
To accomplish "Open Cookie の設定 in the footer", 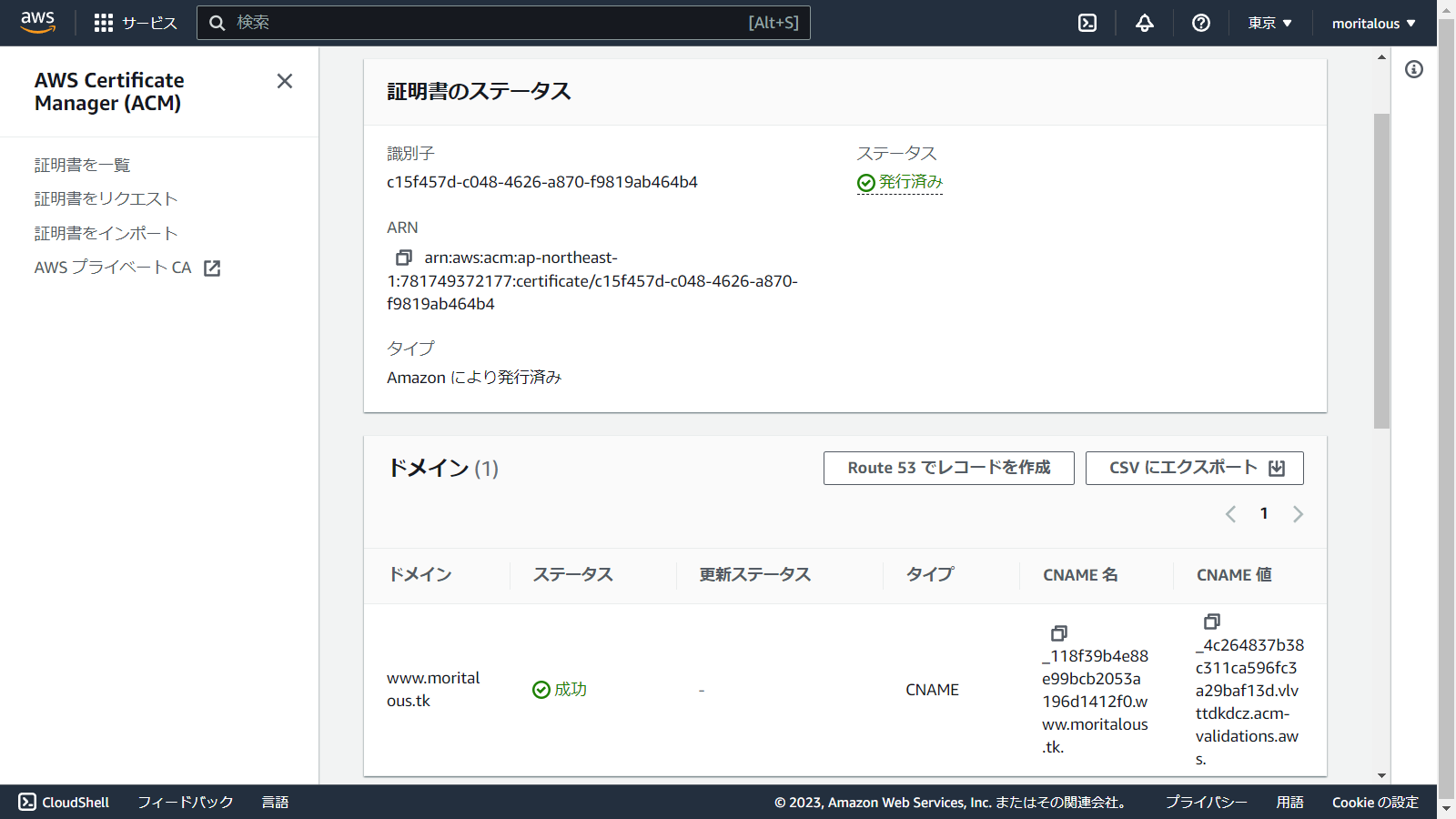I will tap(1375, 802).
